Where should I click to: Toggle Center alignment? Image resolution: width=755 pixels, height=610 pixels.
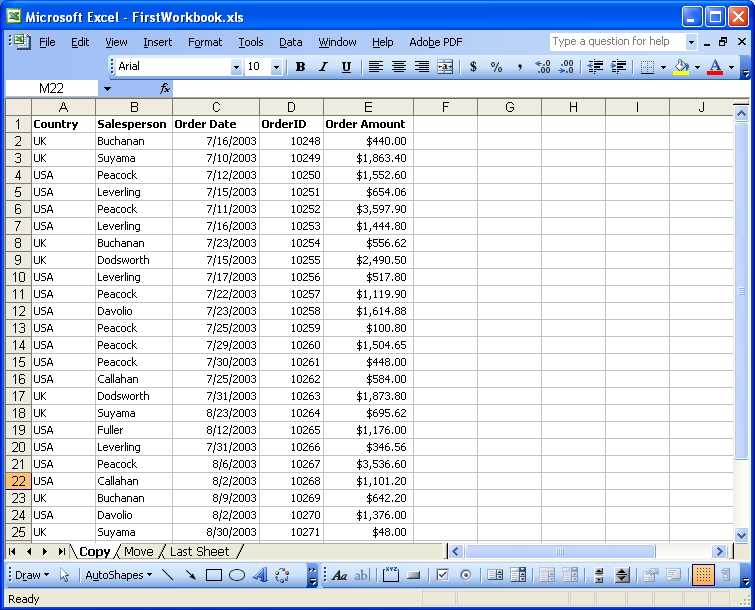pos(399,66)
